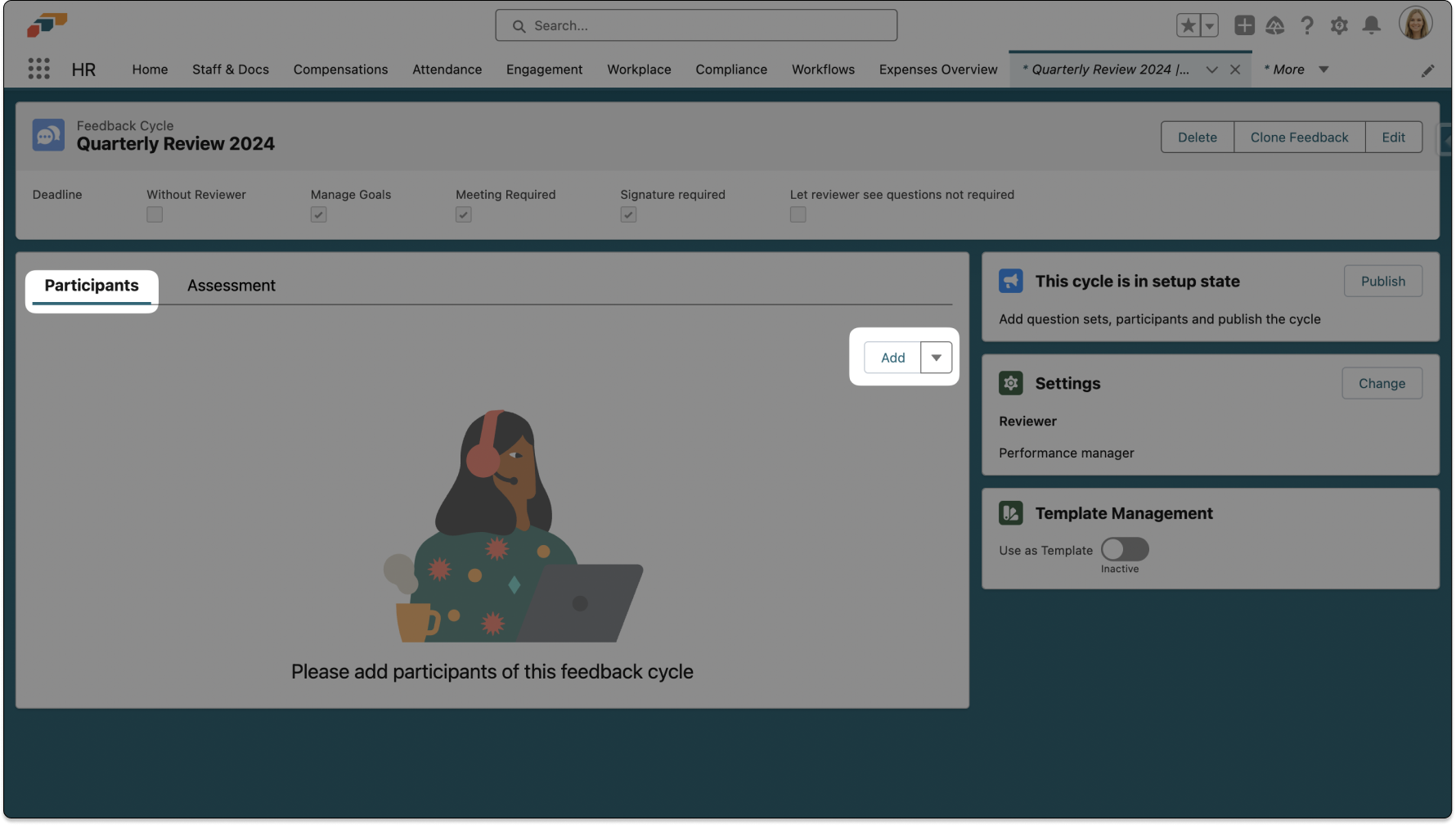Toggle the Use as Template switch
The image size is (1456, 825).
pyautogui.click(x=1125, y=549)
